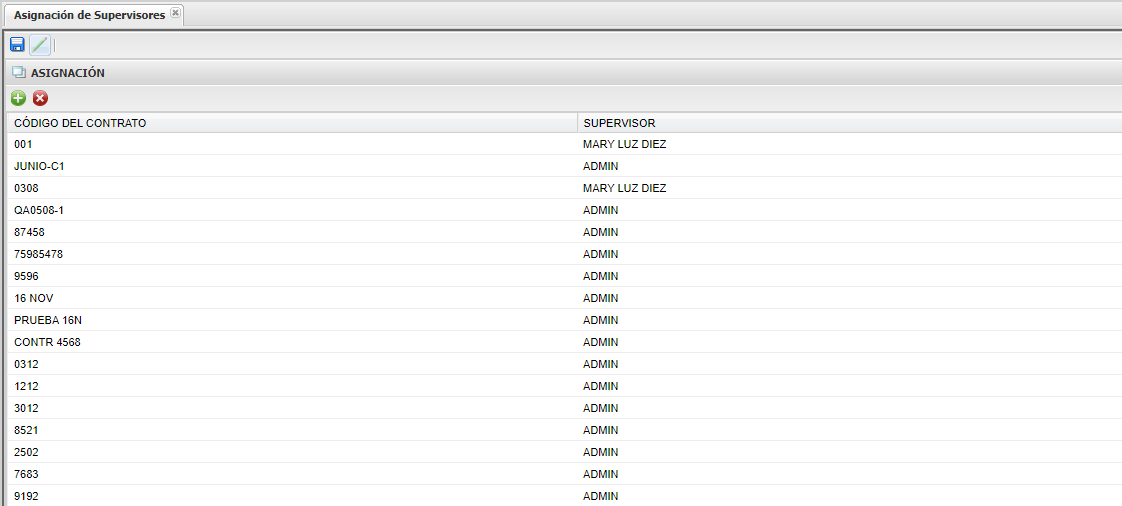The width and height of the screenshot is (1122, 506).
Task: Sort by CÓDIGO DEL CONTRATO column header
Action: (80, 123)
